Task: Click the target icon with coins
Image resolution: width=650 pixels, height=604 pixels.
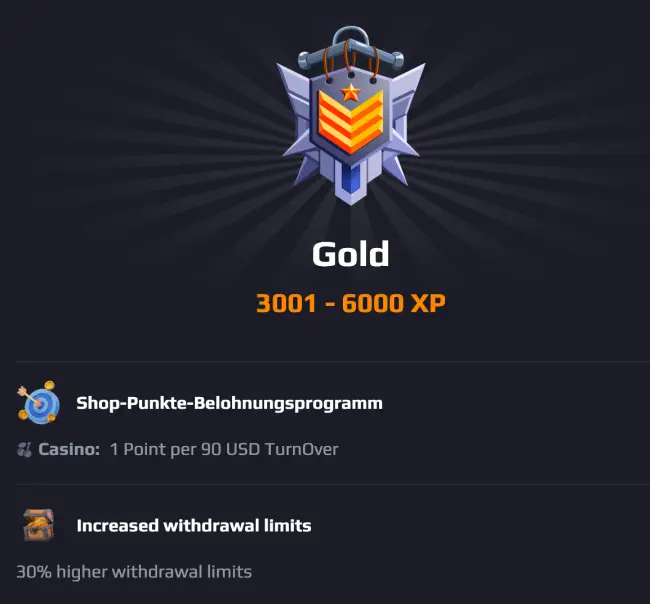Action: tap(38, 402)
